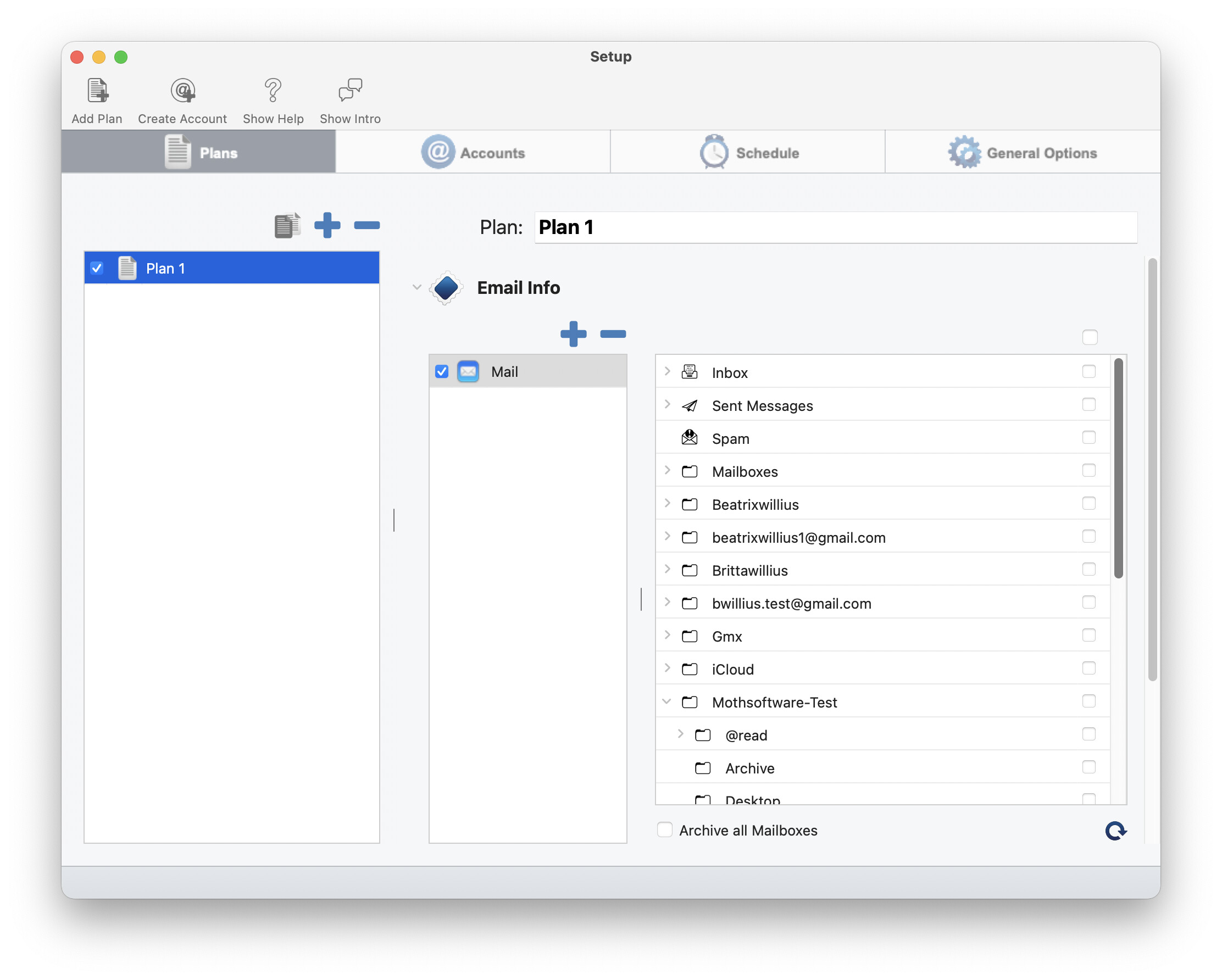Toggle the select-all checkbox above the mailbox list
Screen dimensions: 1222x980
[x=1090, y=337]
